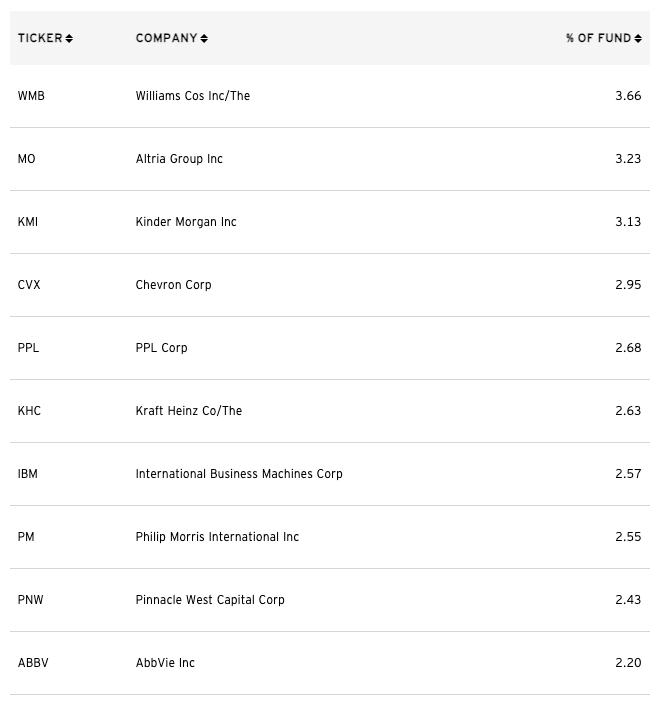
Task: Click the TICKER column header
Action: click(x=40, y=38)
